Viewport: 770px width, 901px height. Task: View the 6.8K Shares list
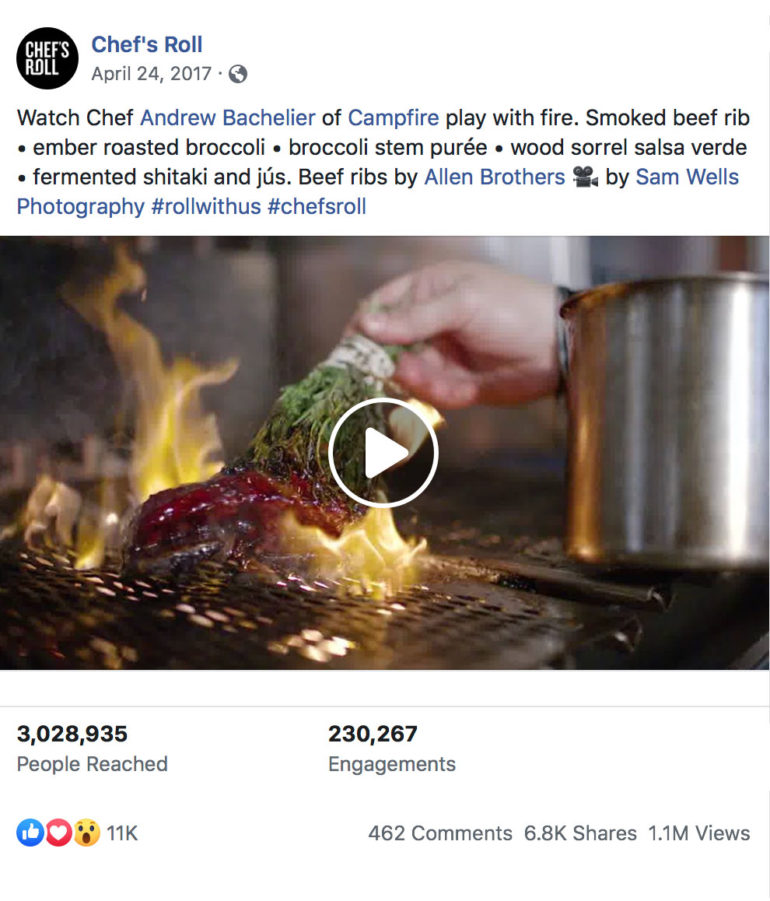coord(580,833)
